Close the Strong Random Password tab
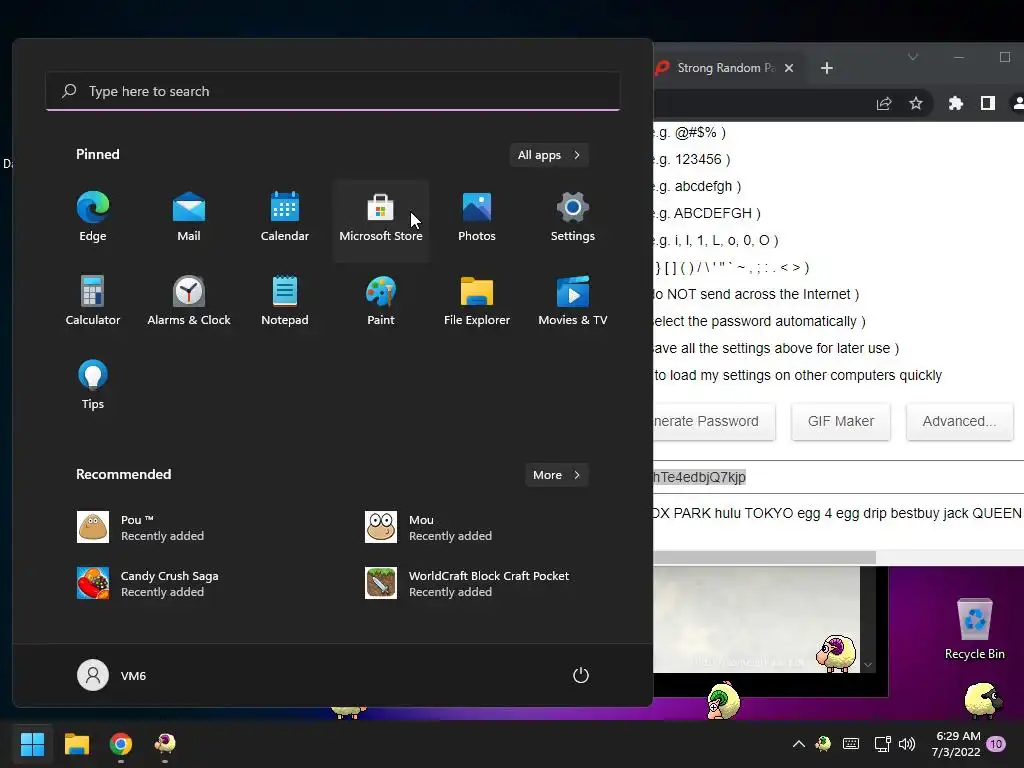1024x768 pixels. click(x=789, y=68)
